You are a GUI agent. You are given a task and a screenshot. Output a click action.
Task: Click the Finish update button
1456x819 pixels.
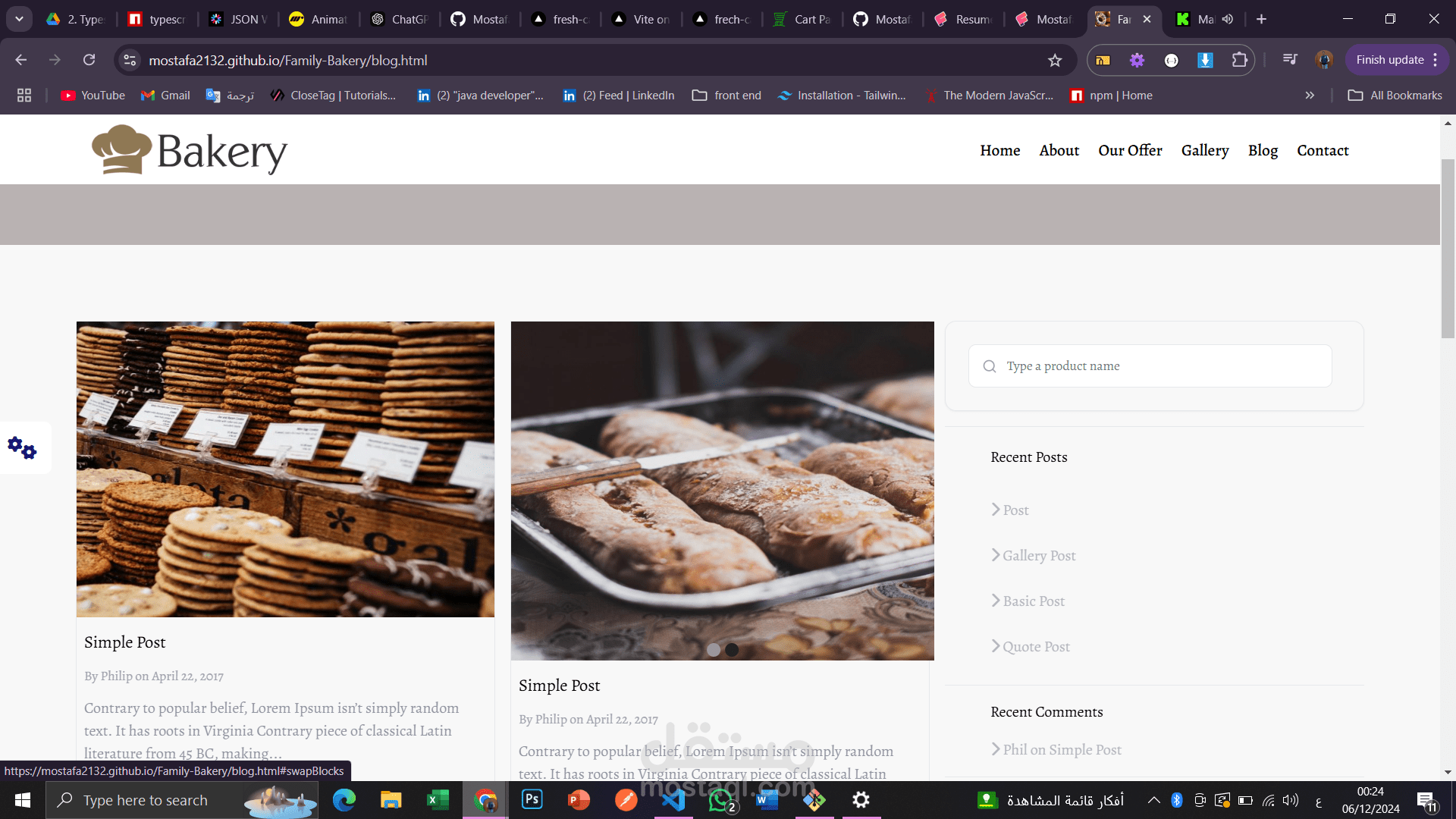point(1389,60)
